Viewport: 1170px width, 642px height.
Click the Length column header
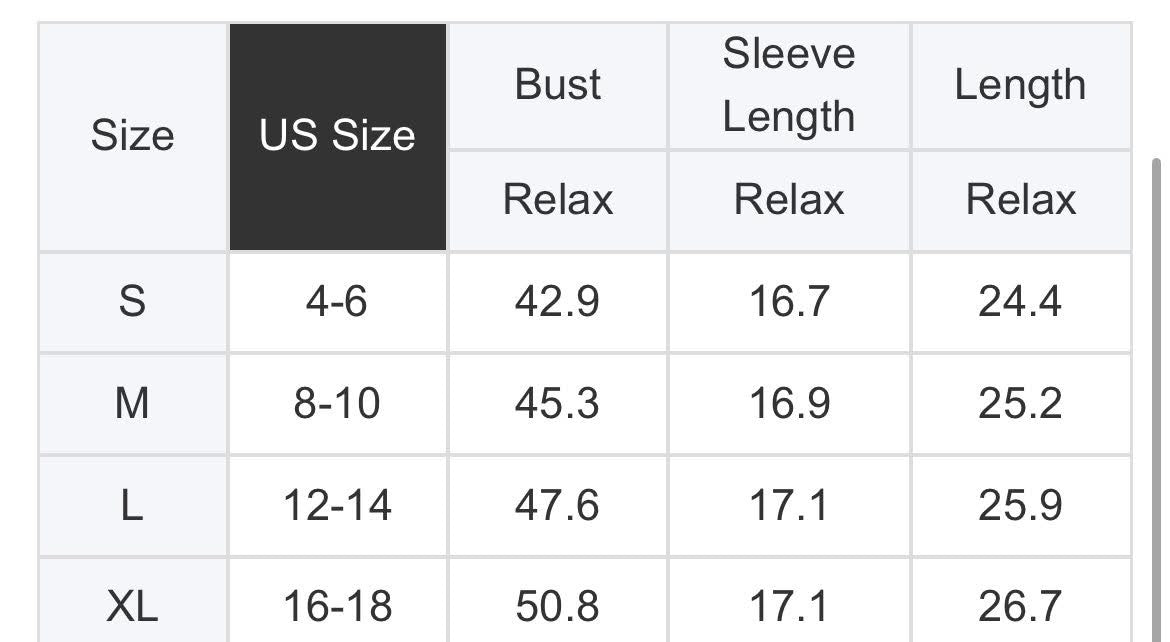1020,85
